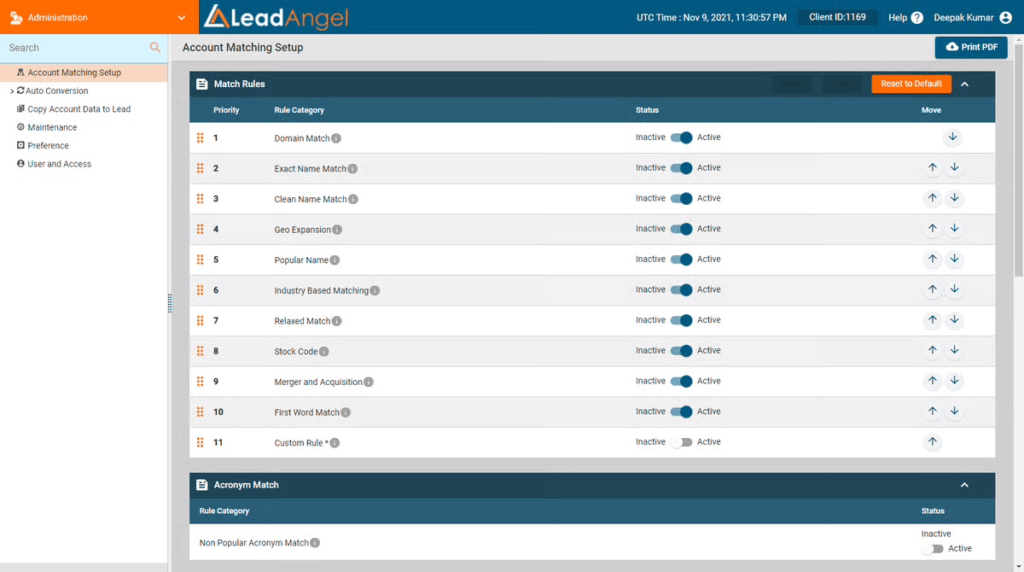Open Copy Account Data to Lead
1024x572 pixels.
[78, 109]
